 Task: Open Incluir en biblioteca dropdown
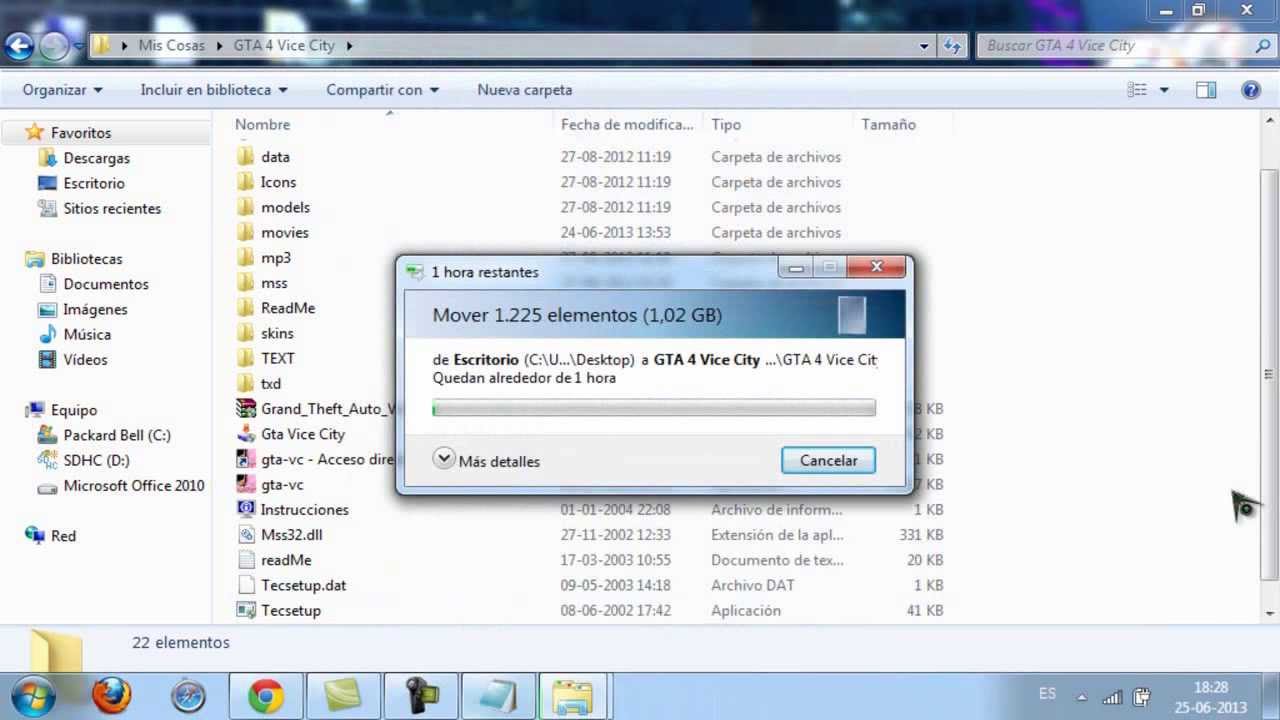[214, 90]
